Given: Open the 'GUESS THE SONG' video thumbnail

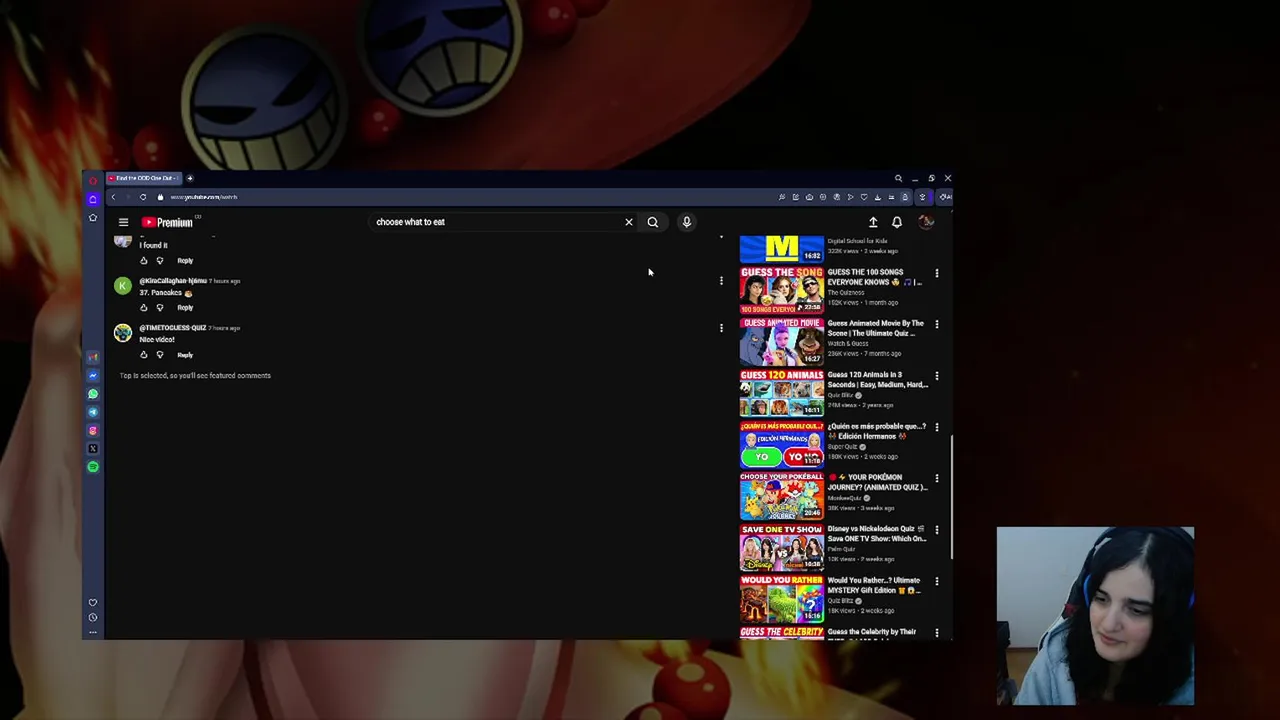Looking at the screenshot, I should pos(782,289).
